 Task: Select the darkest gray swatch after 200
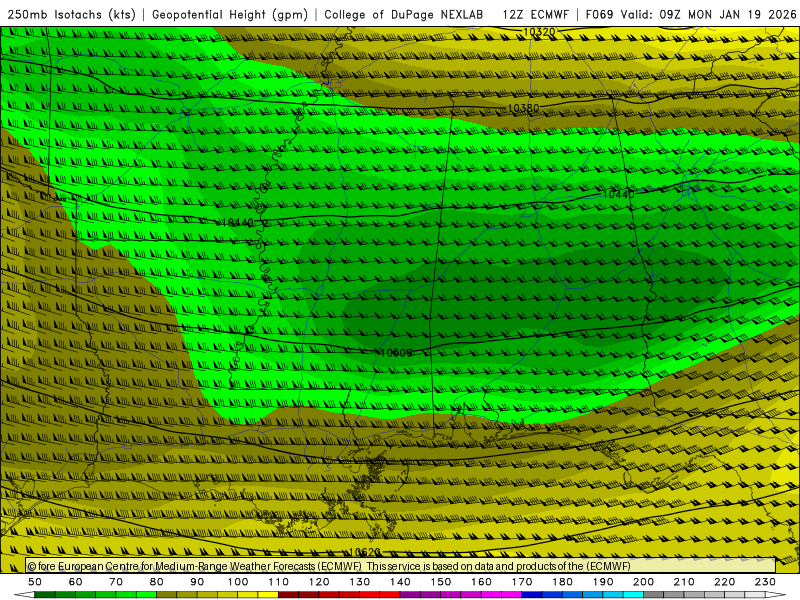pyautogui.click(x=654, y=595)
